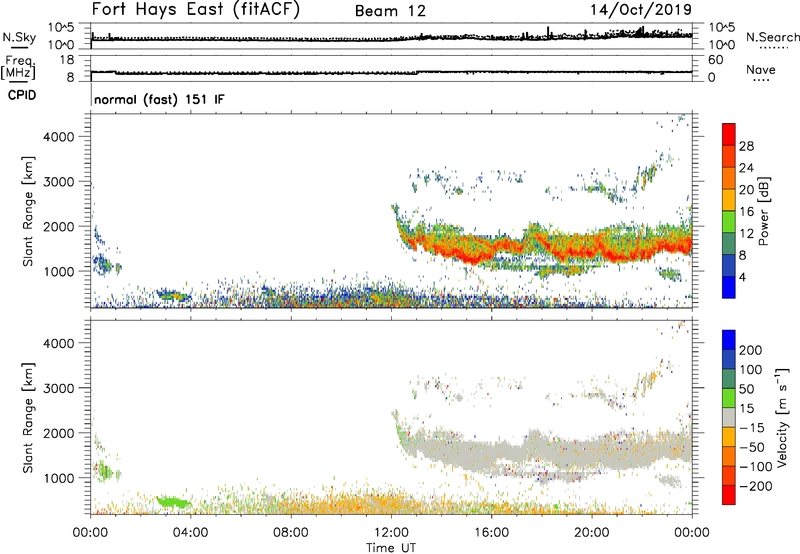This screenshot has width=800, height=554.
Task: Click the 'Velocity [m s-1]' color bar title
Action: click(782, 417)
